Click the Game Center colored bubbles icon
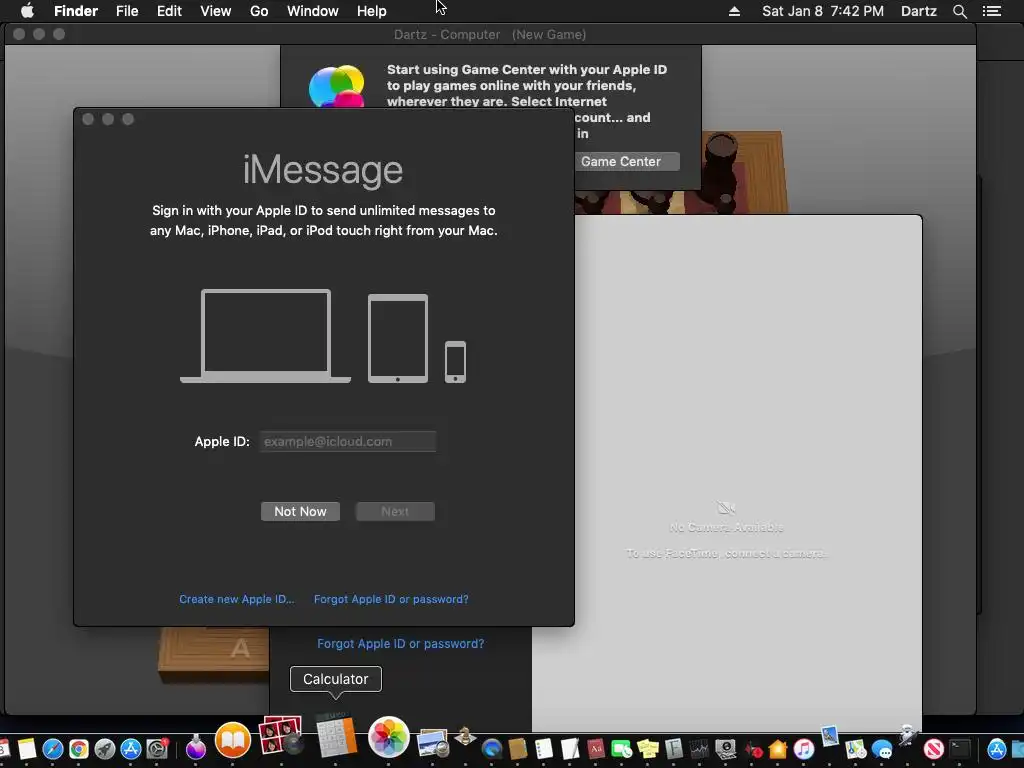The image size is (1024, 768). coord(336,87)
